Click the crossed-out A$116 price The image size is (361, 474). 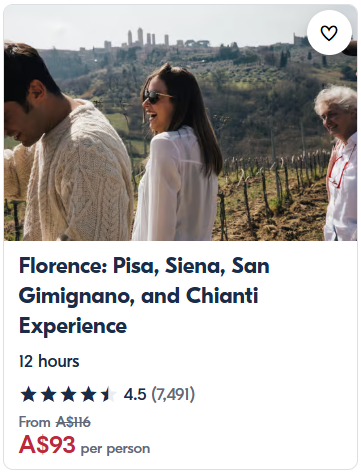[x=73, y=422]
